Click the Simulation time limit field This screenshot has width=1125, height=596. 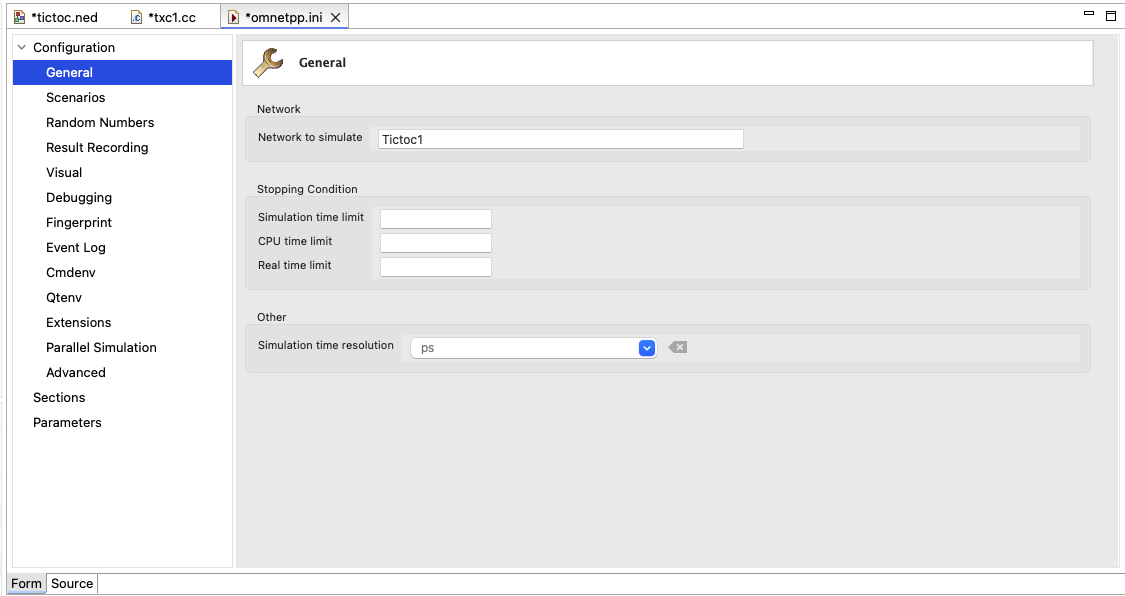436,219
